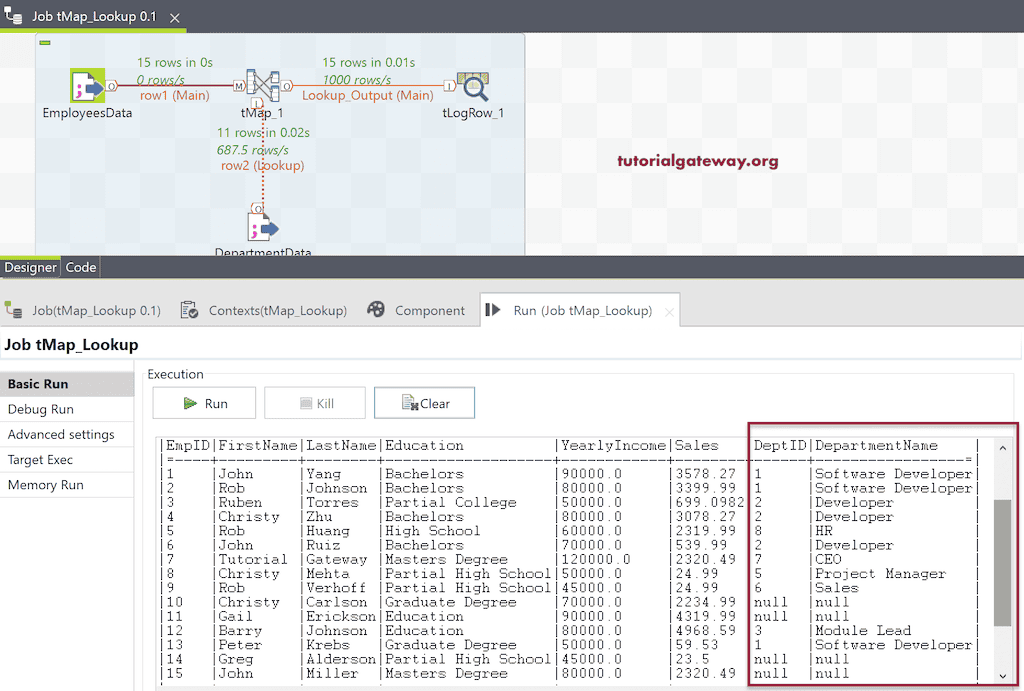Close the Run (Job tMap_Lookup) tab
This screenshot has width=1024, height=691.
click(x=667, y=310)
